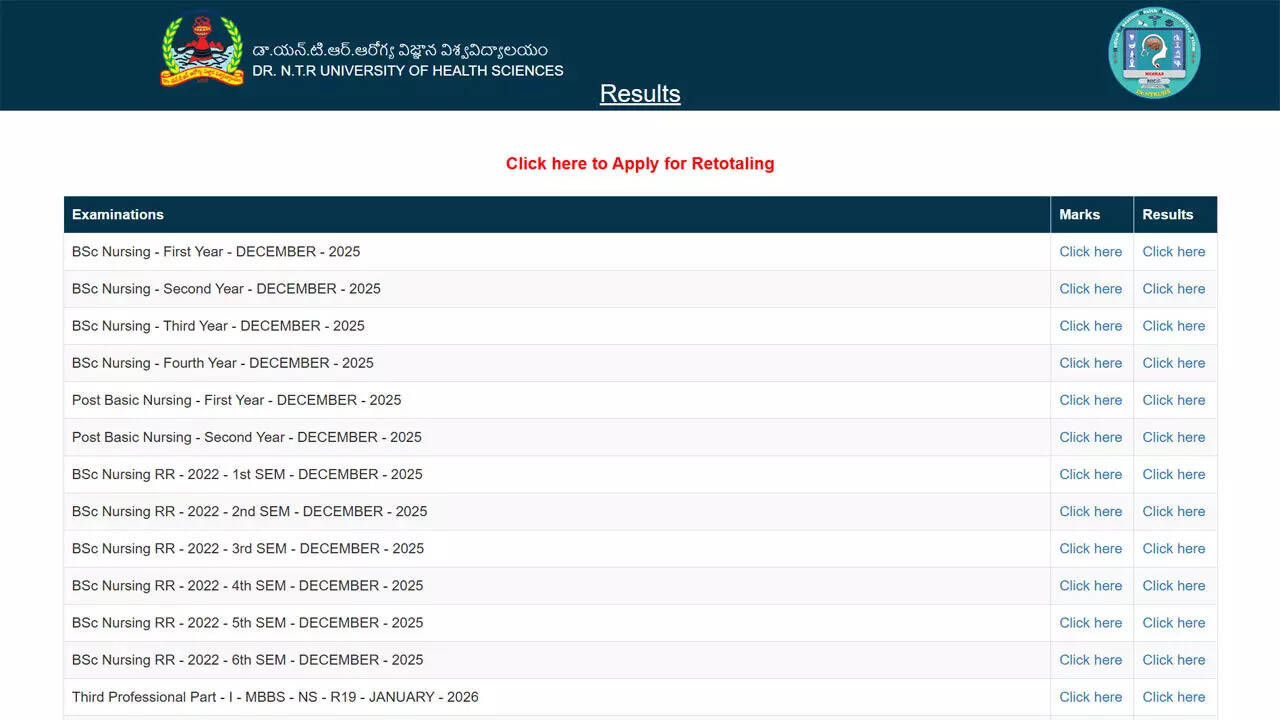View Results for Third Professional Part I MBBS
Screen dimensions: 1280x720
(x=1173, y=697)
